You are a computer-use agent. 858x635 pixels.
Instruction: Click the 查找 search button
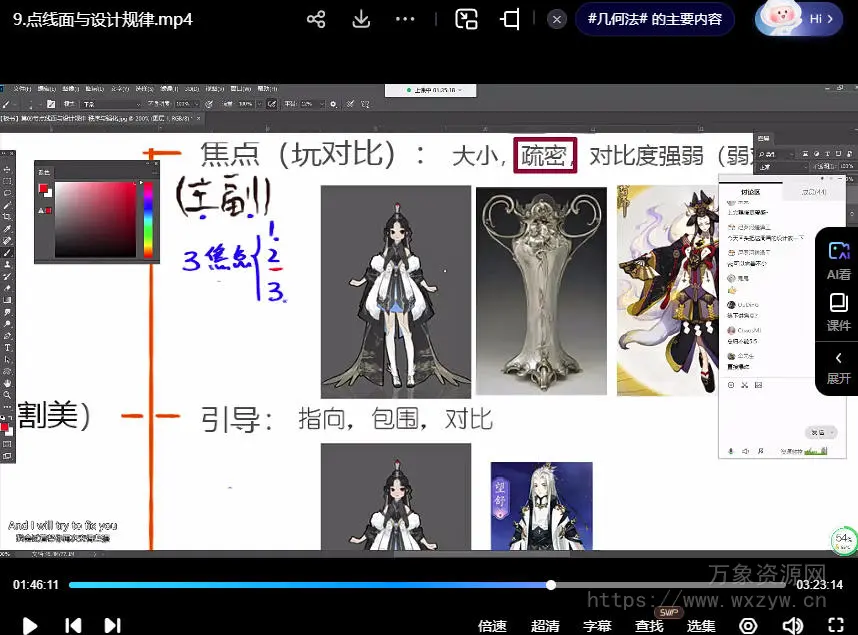pos(649,626)
